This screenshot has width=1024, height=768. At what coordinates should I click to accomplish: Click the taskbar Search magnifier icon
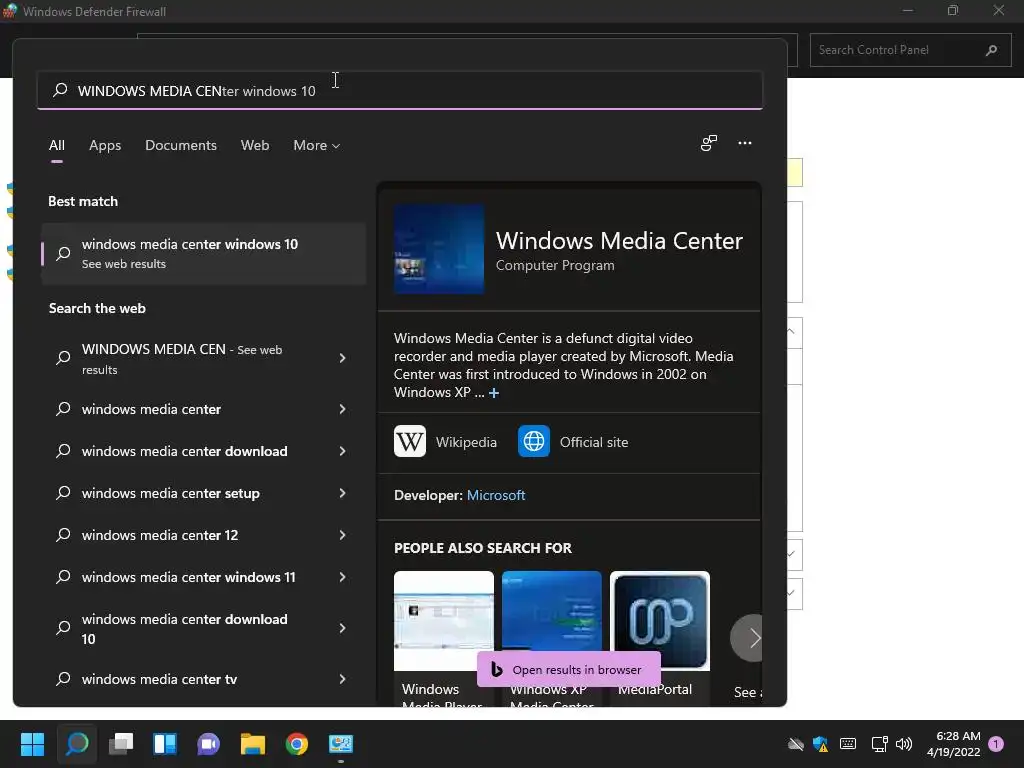[76, 744]
